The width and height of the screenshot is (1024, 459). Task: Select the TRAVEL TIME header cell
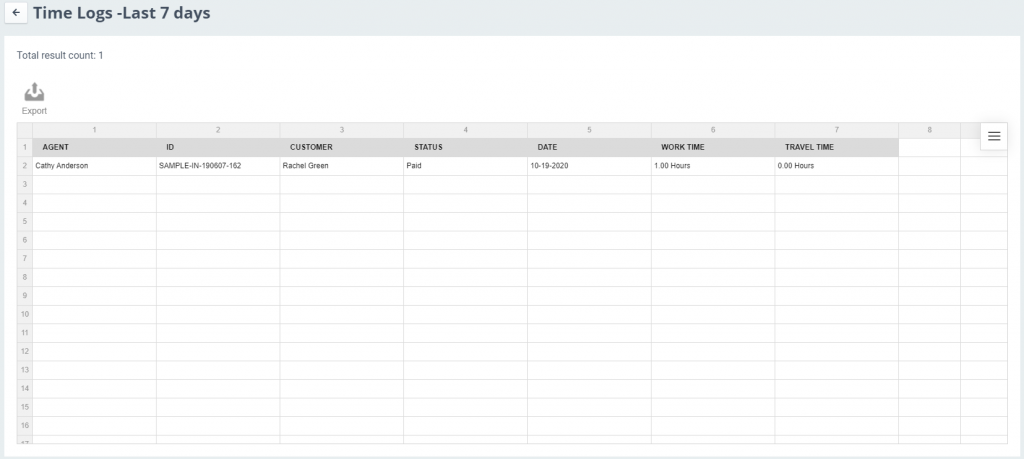point(837,148)
